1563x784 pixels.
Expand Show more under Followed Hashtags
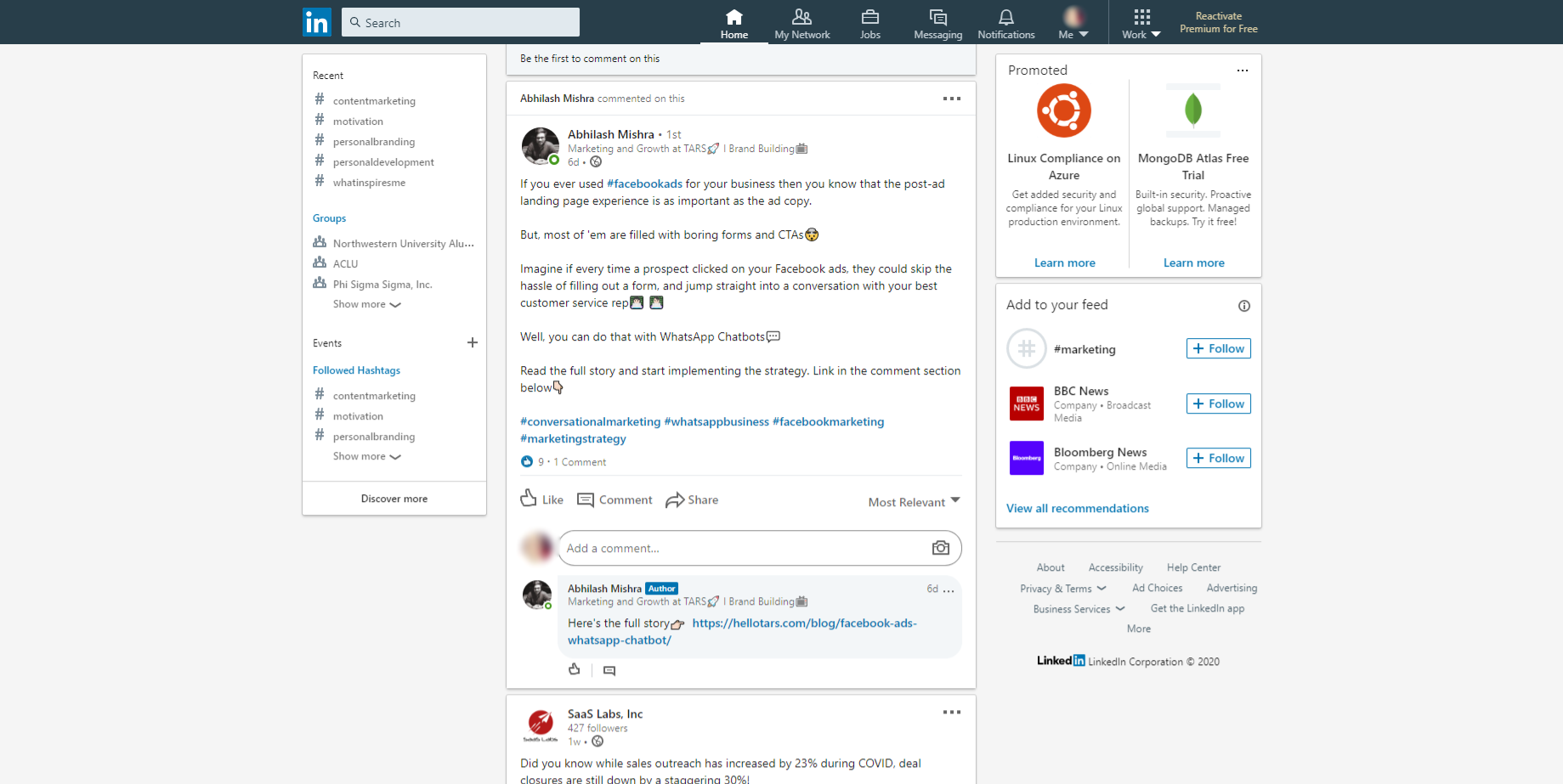click(367, 456)
